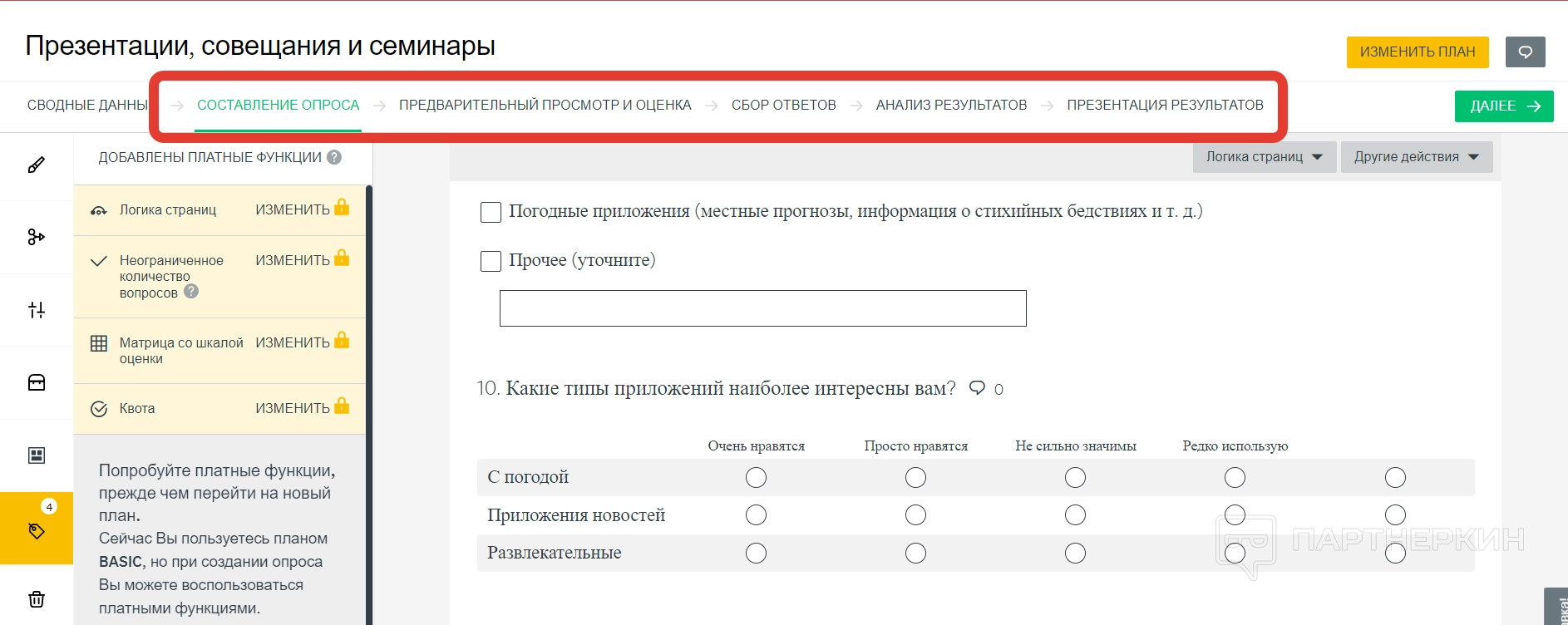
Task: Tick the Прочее (уточните) checkbox
Action: point(491,261)
